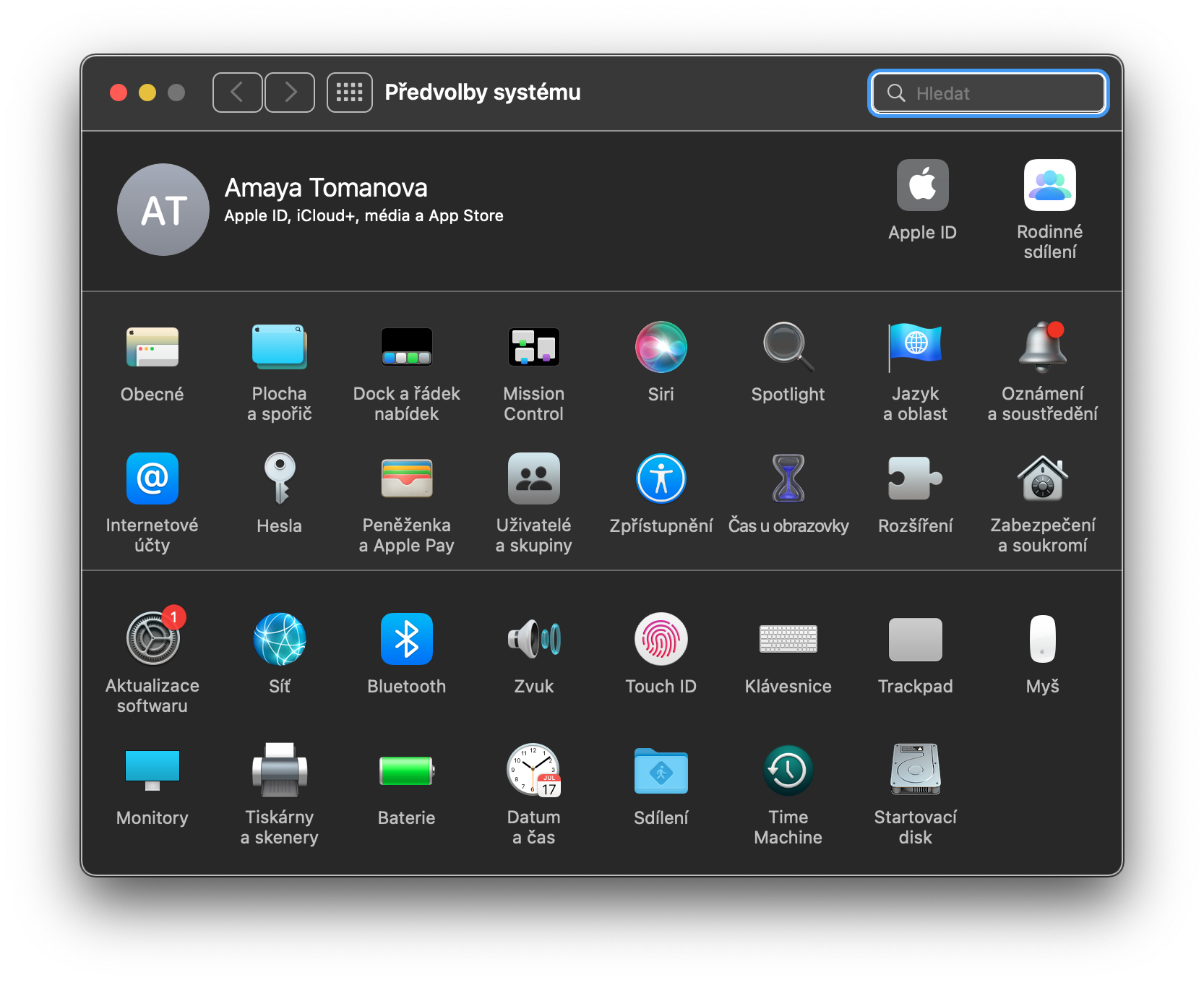Open Touch ID settings
Viewport: 1204px width, 983px height.
pos(661,639)
